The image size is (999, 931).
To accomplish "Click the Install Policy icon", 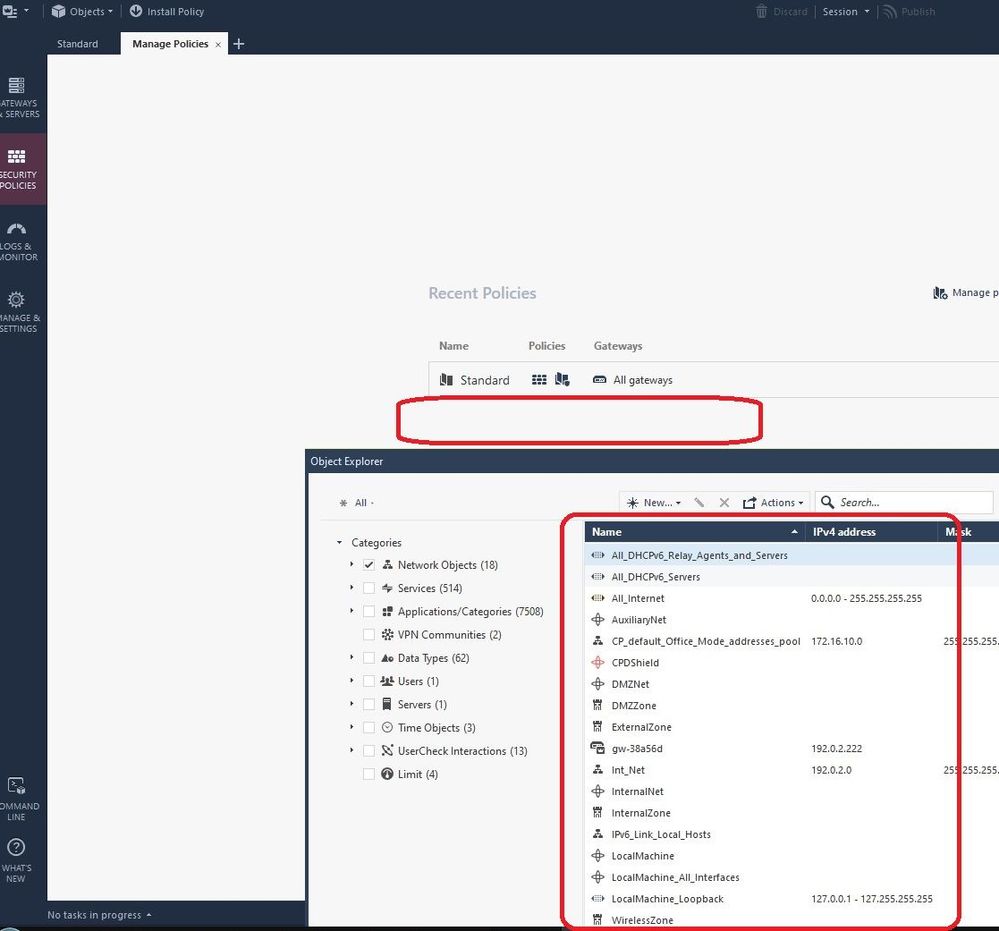I will click(x=136, y=11).
